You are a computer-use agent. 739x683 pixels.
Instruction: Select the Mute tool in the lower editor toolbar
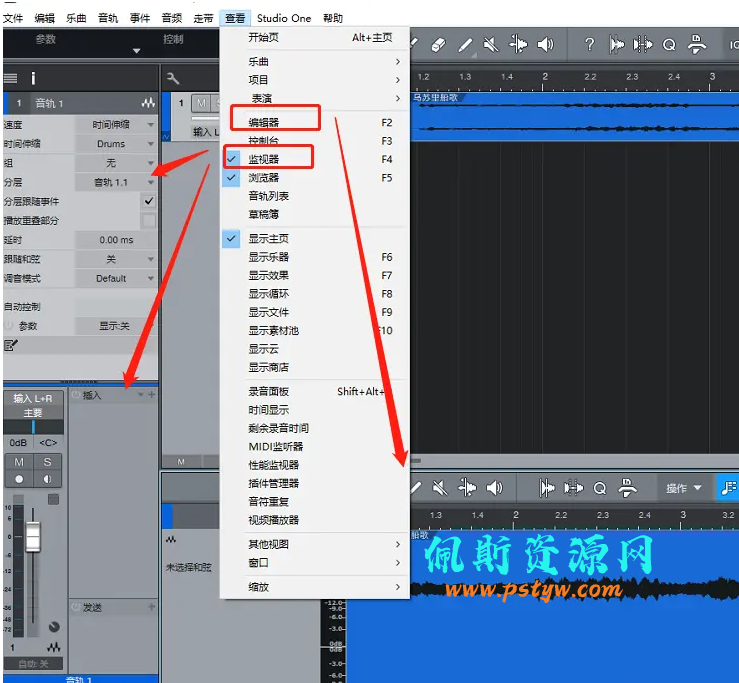coord(440,488)
